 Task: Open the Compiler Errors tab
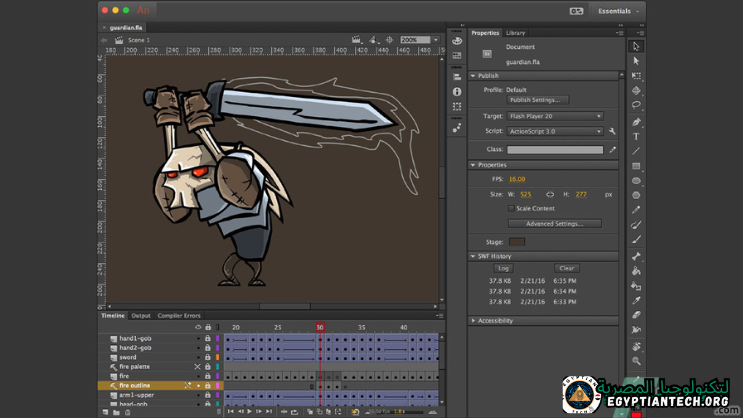(179, 316)
